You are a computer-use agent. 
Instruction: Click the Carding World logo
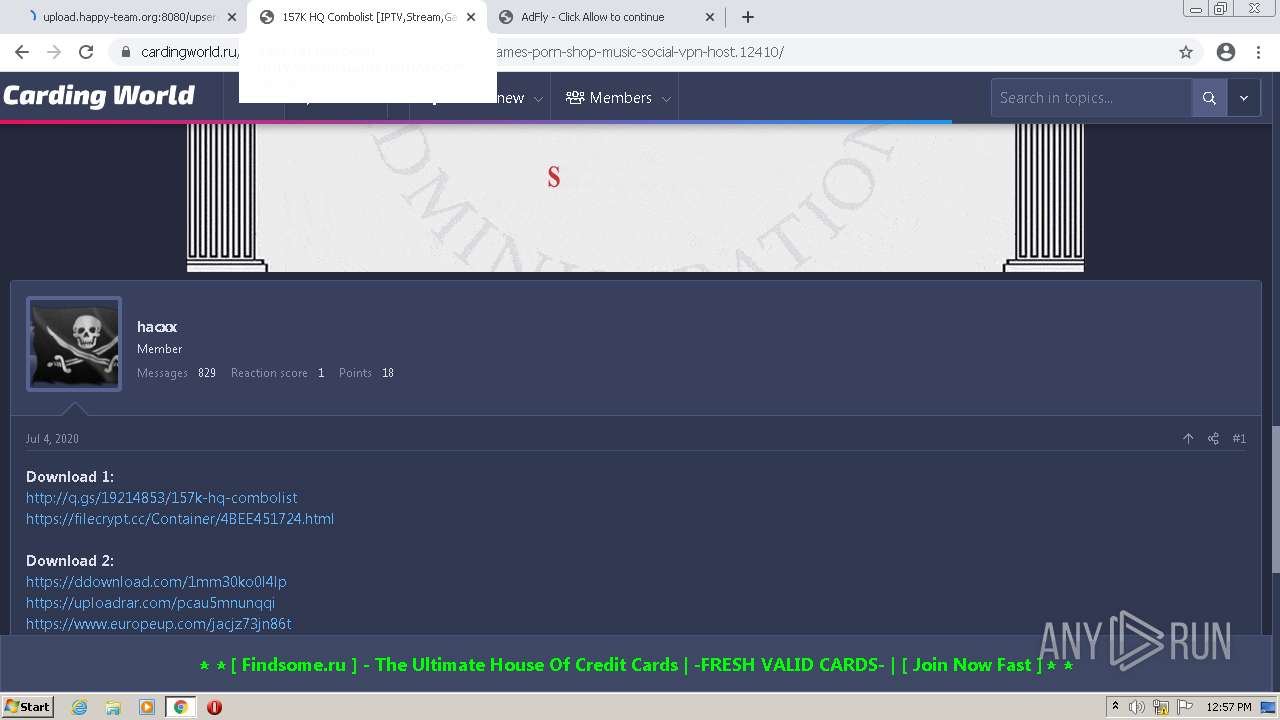pyautogui.click(x=99, y=96)
